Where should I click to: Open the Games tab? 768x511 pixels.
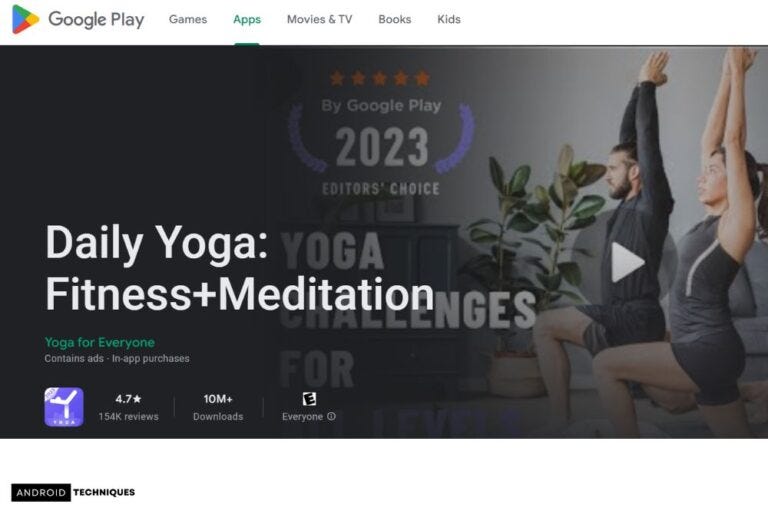coord(188,20)
